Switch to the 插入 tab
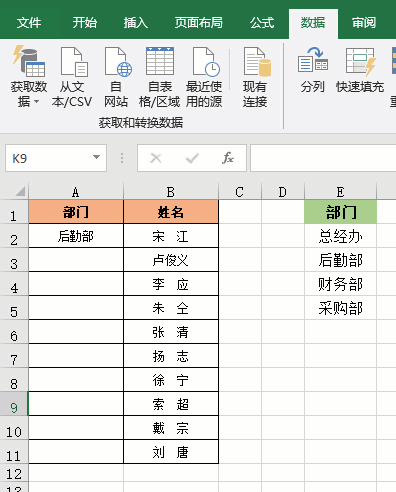 (136, 23)
